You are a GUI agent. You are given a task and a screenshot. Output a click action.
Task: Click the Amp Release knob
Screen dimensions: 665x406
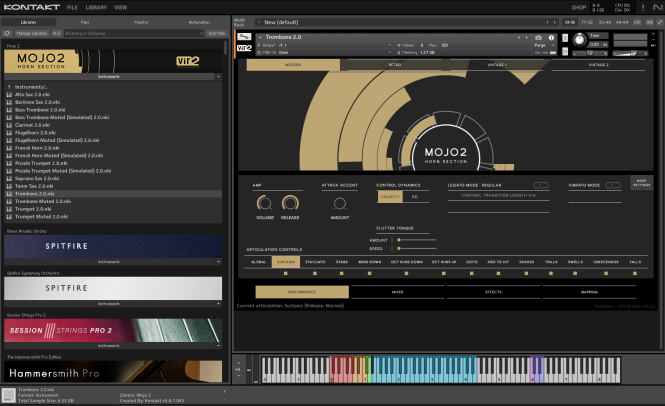(x=290, y=204)
